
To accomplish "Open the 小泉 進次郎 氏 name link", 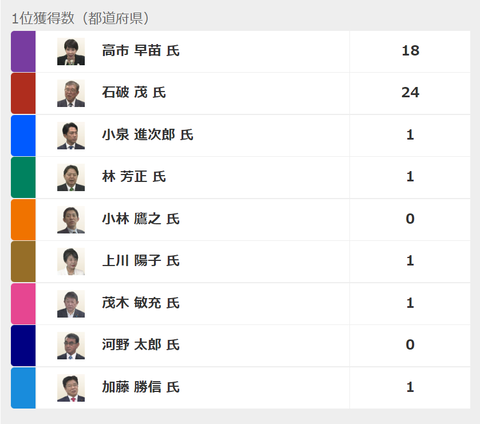I will coord(148,135).
